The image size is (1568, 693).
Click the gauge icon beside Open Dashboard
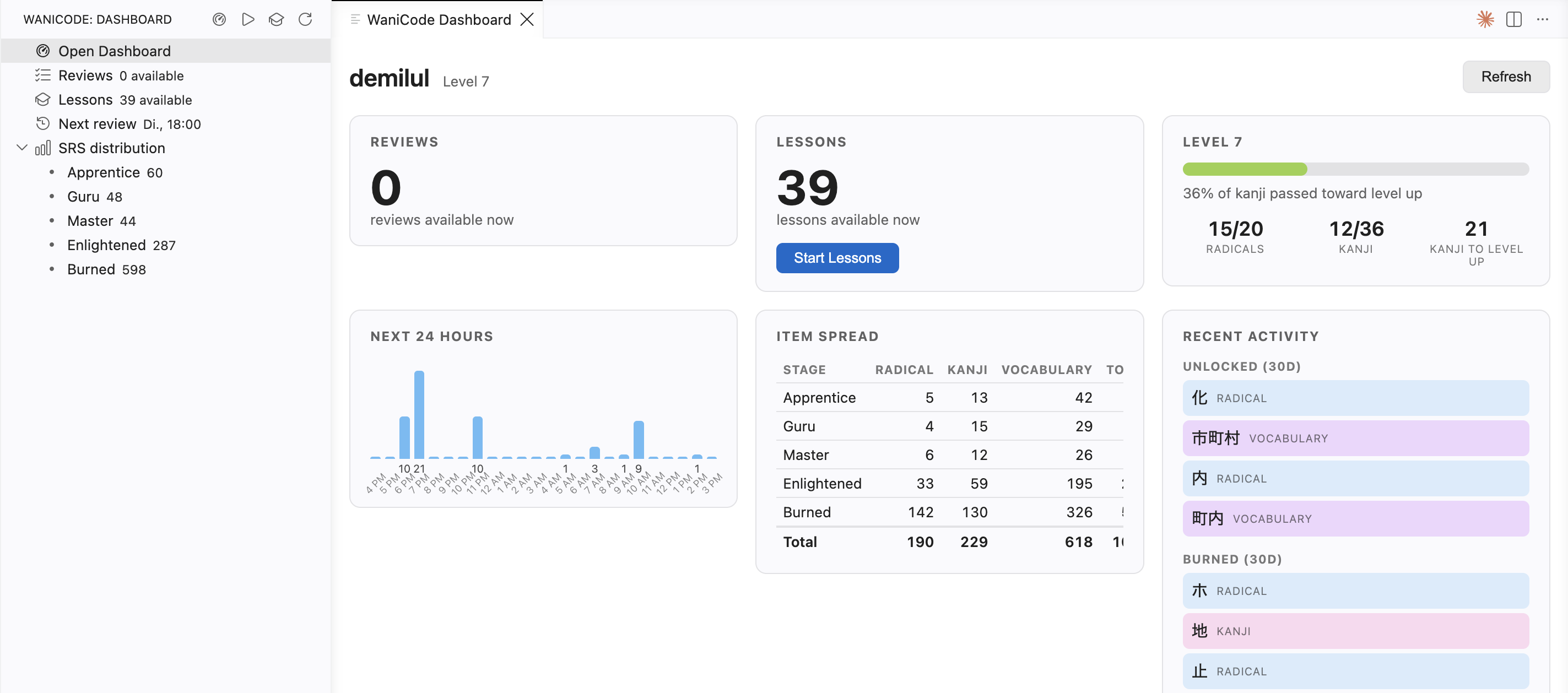42,51
